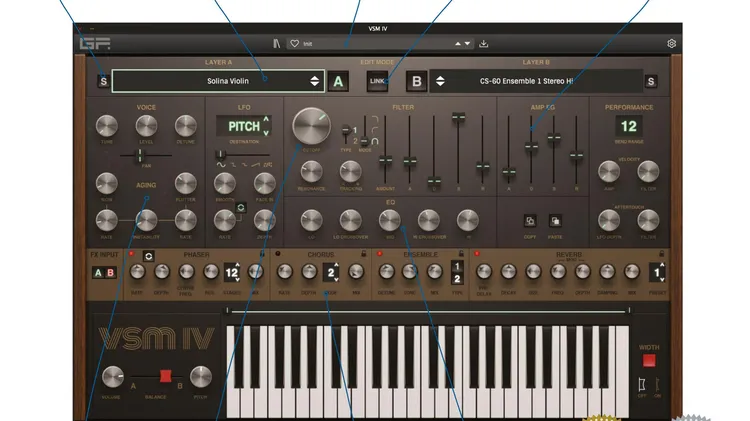Select Layer B edit button
This screenshot has height=421, width=750.
click(x=417, y=81)
